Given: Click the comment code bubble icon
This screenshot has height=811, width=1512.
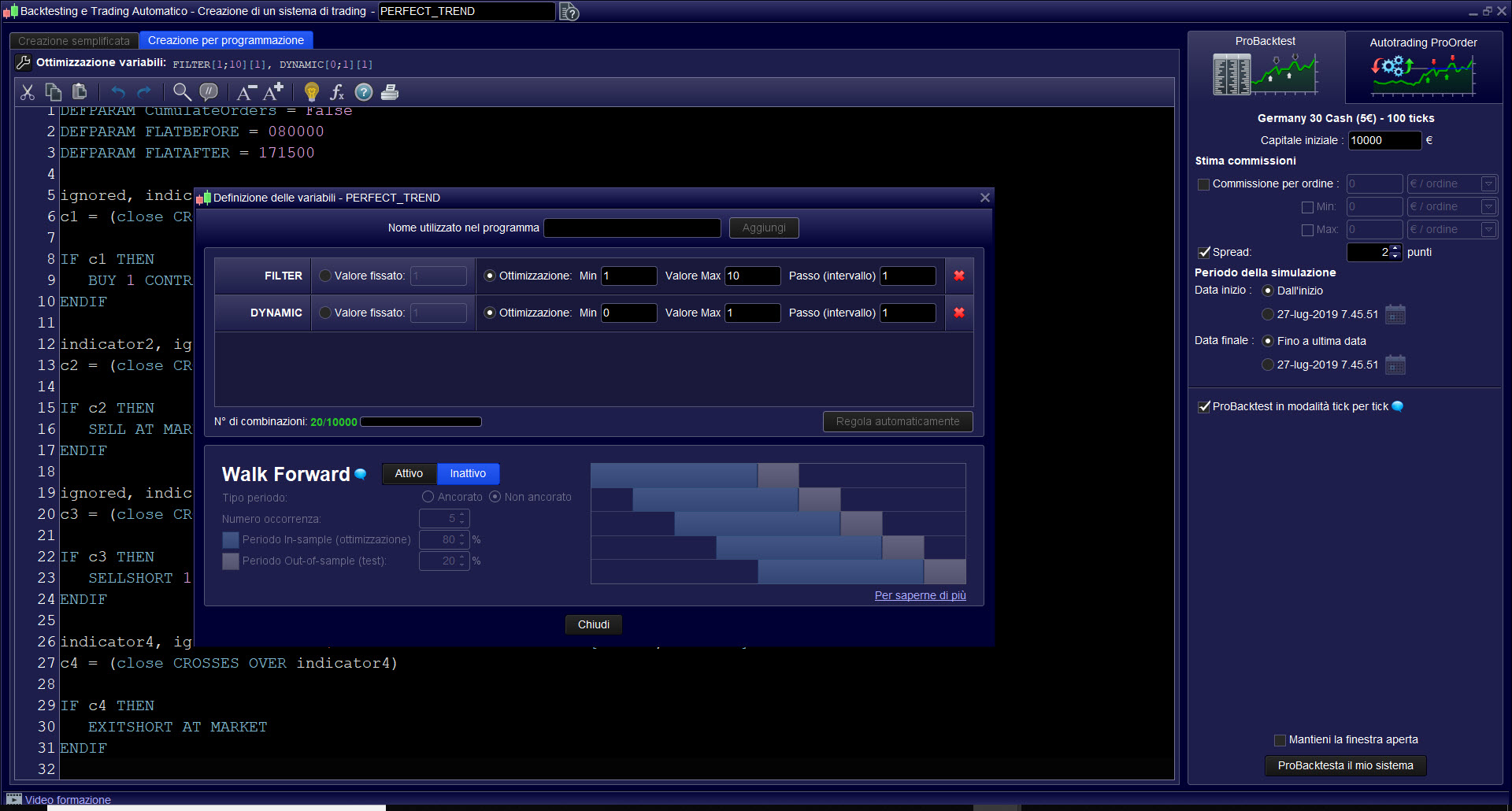Looking at the screenshot, I should pyautogui.click(x=209, y=92).
